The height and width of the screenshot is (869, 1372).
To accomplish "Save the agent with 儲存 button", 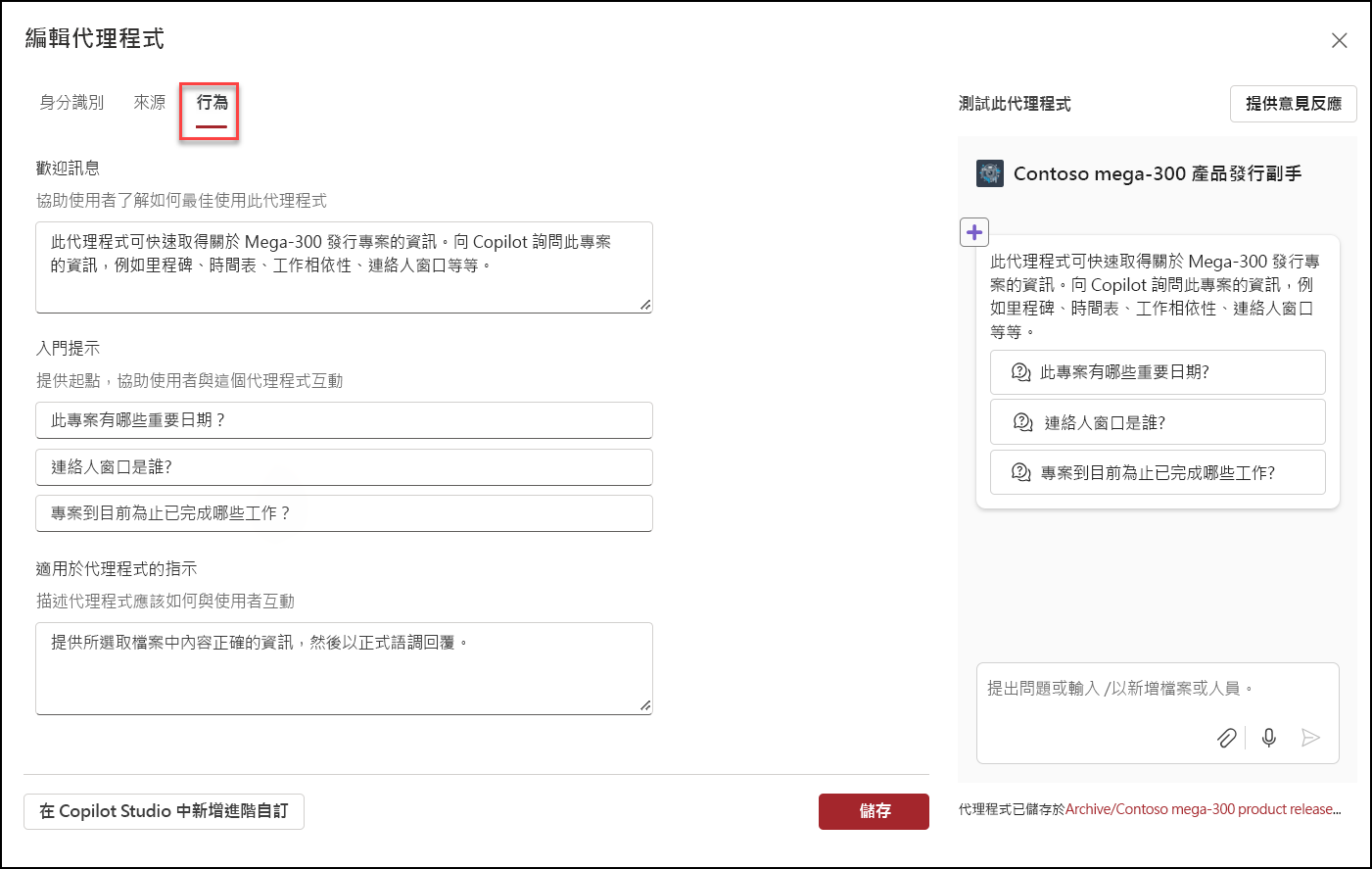I will (874, 811).
